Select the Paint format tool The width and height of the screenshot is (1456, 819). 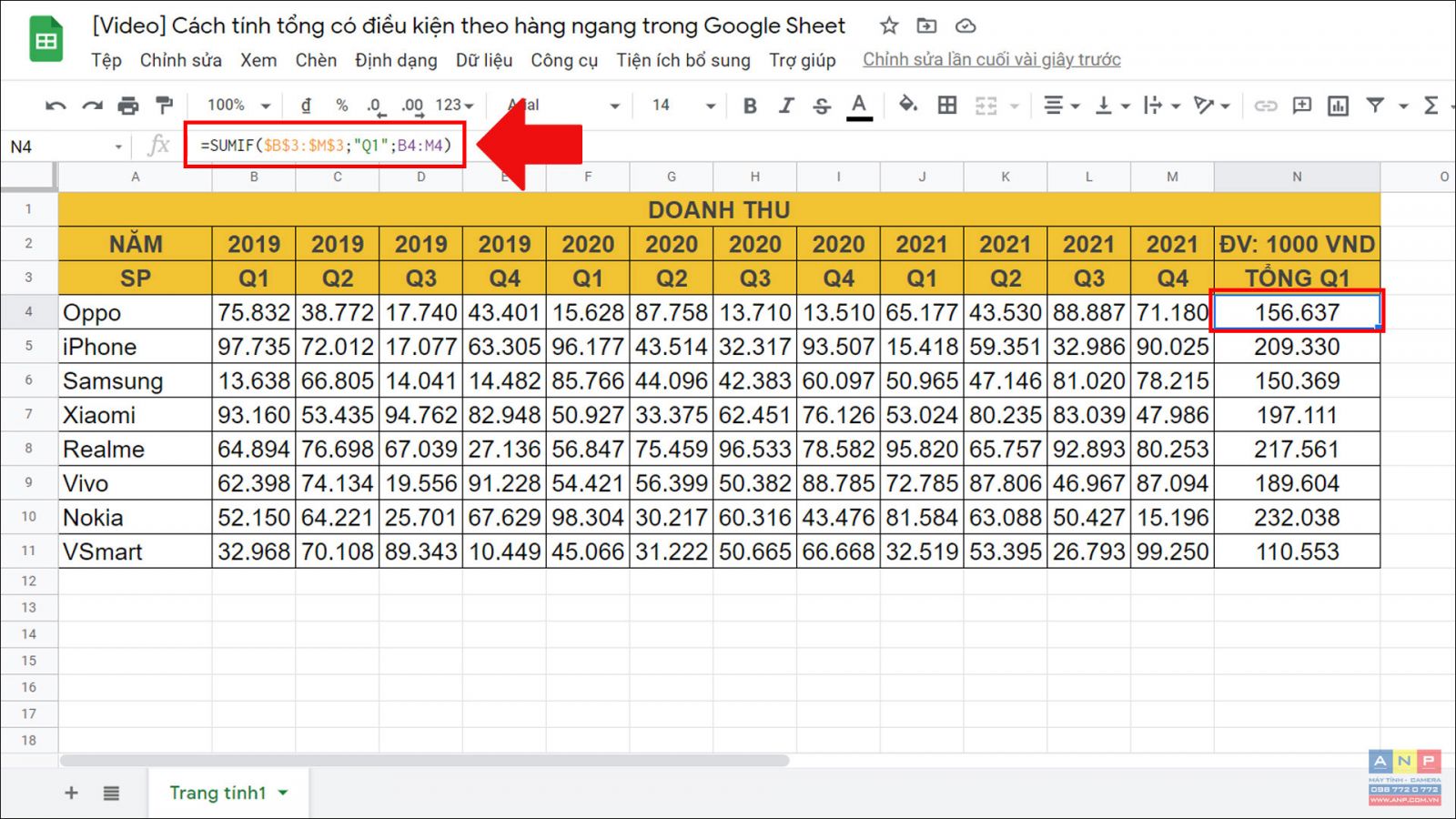click(x=164, y=106)
